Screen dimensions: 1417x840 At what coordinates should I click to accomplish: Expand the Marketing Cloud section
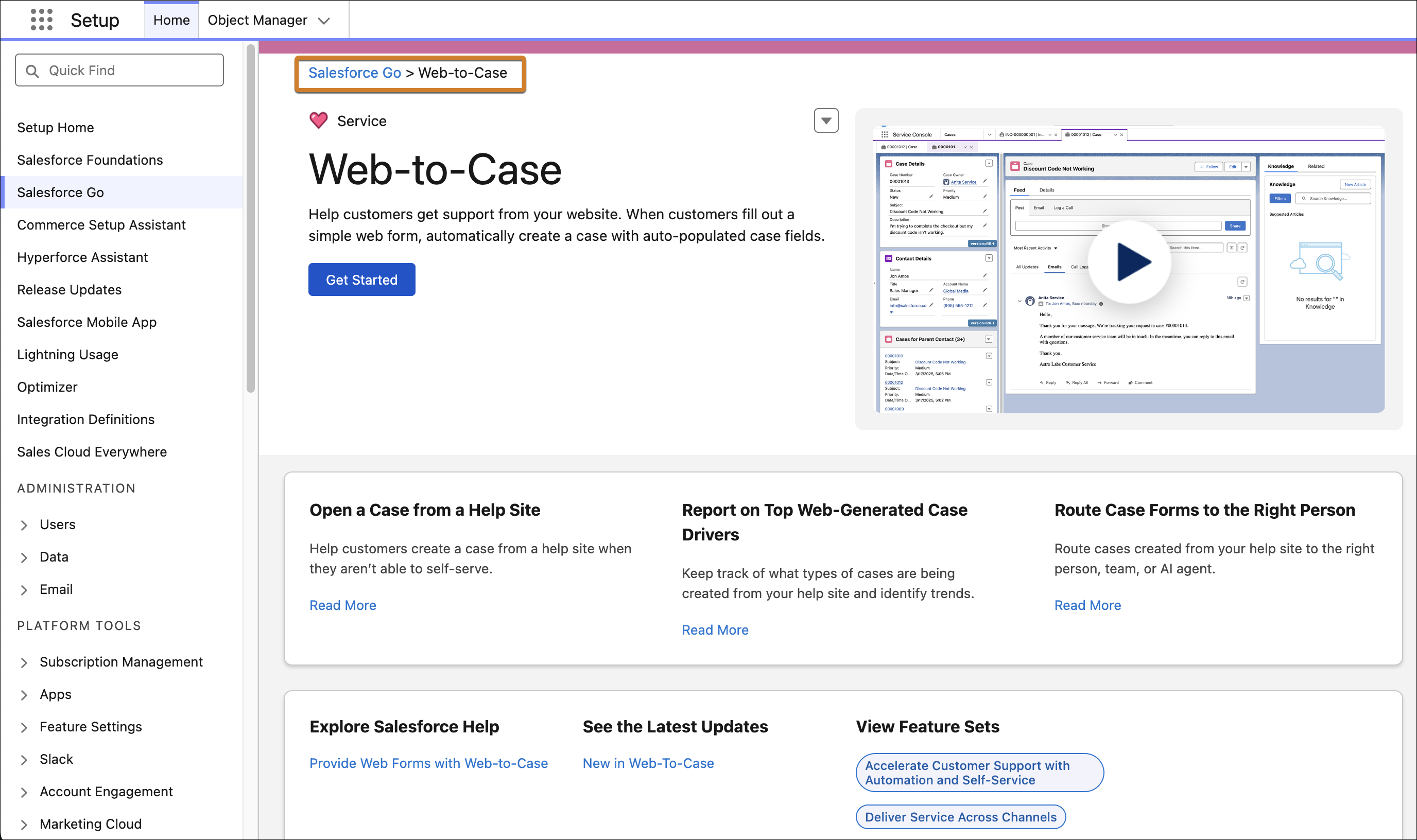pos(24,825)
